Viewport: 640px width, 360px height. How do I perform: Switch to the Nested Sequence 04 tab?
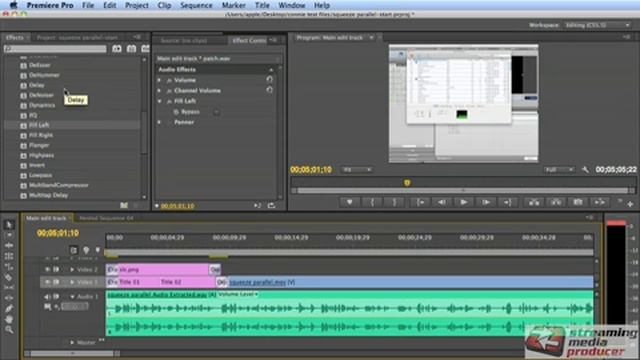pos(106,218)
